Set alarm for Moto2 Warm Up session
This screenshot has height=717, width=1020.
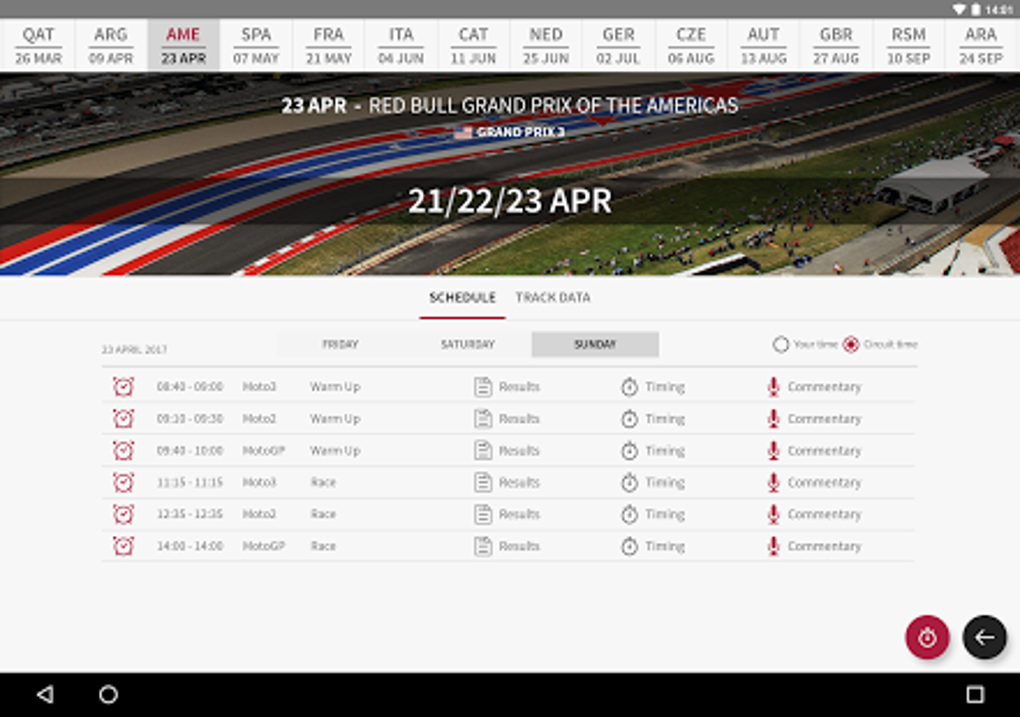coord(123,418)
